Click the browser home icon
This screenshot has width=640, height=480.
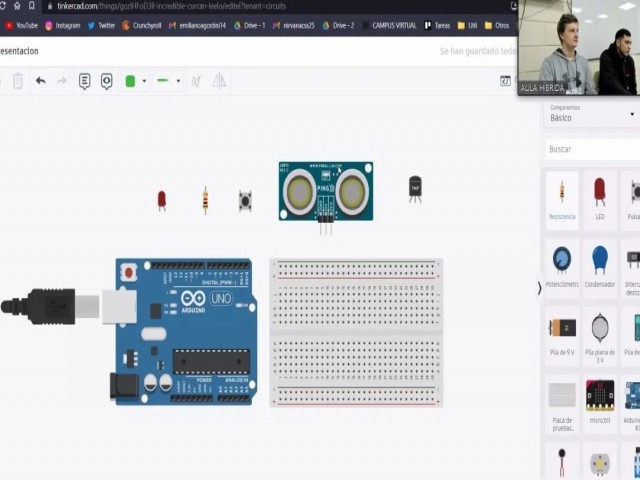tap(17, 6)
